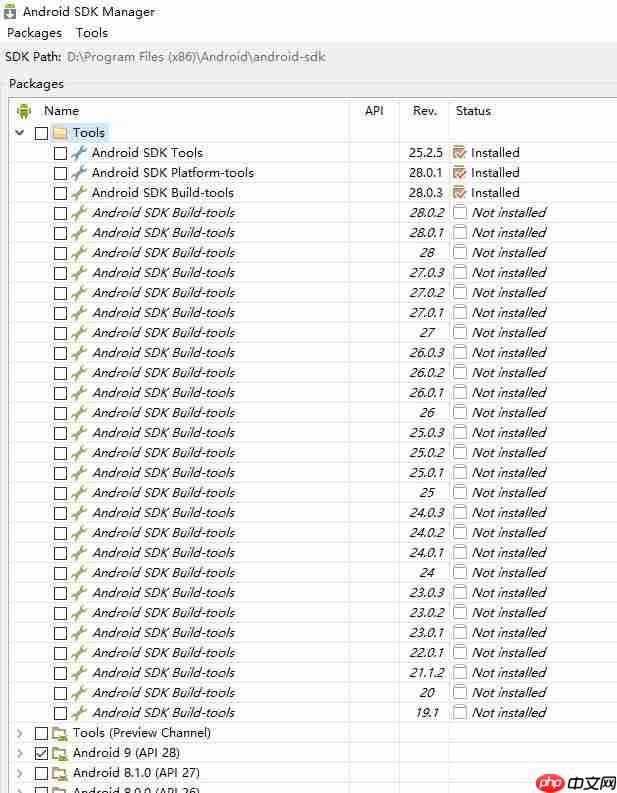Check Build-tools 19.1 checkbox

pyautogui.click(x=60, y=713)
